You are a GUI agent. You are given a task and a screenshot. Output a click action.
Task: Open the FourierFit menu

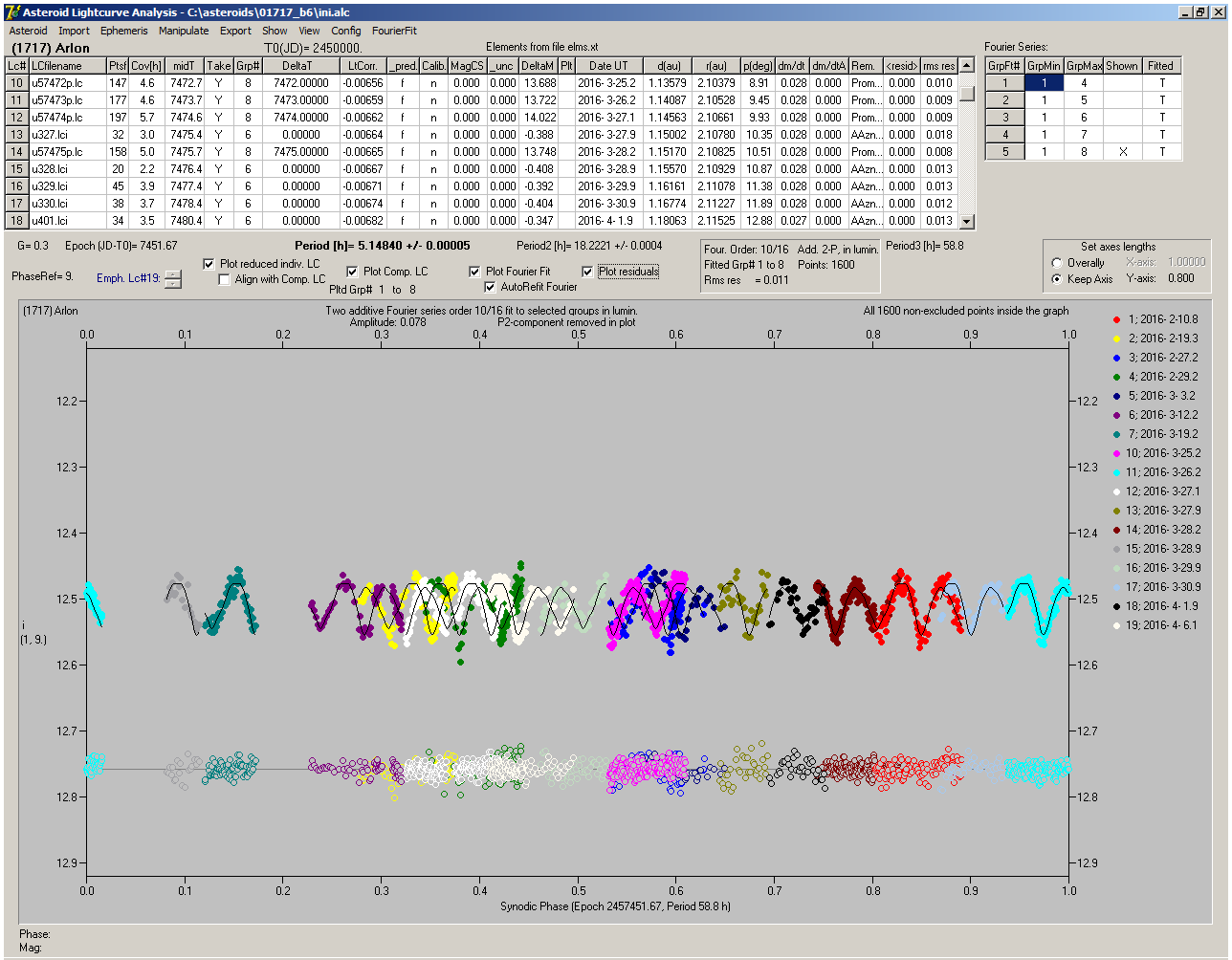[x=394, y=31]
